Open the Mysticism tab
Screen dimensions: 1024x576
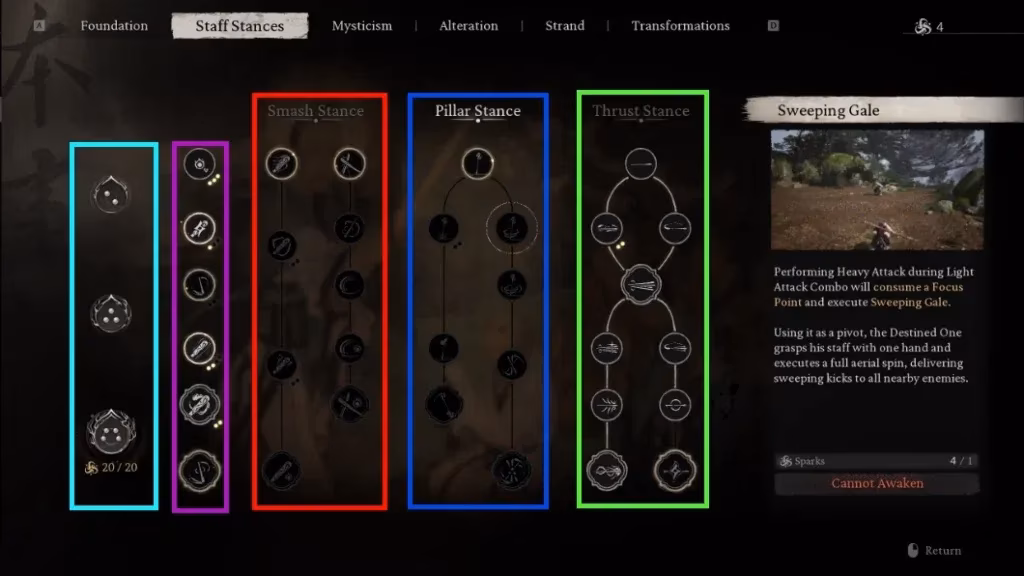[x=361, y=26]
